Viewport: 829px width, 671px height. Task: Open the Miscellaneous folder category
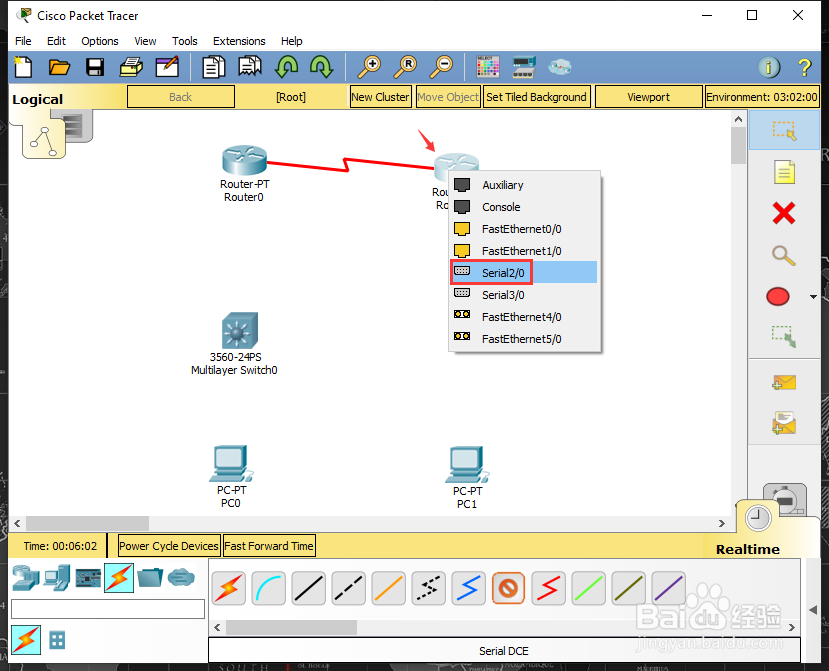pos(150,577)
